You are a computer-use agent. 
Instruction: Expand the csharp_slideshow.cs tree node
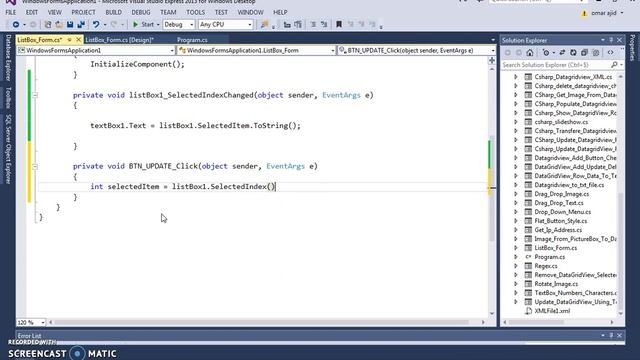516,122
